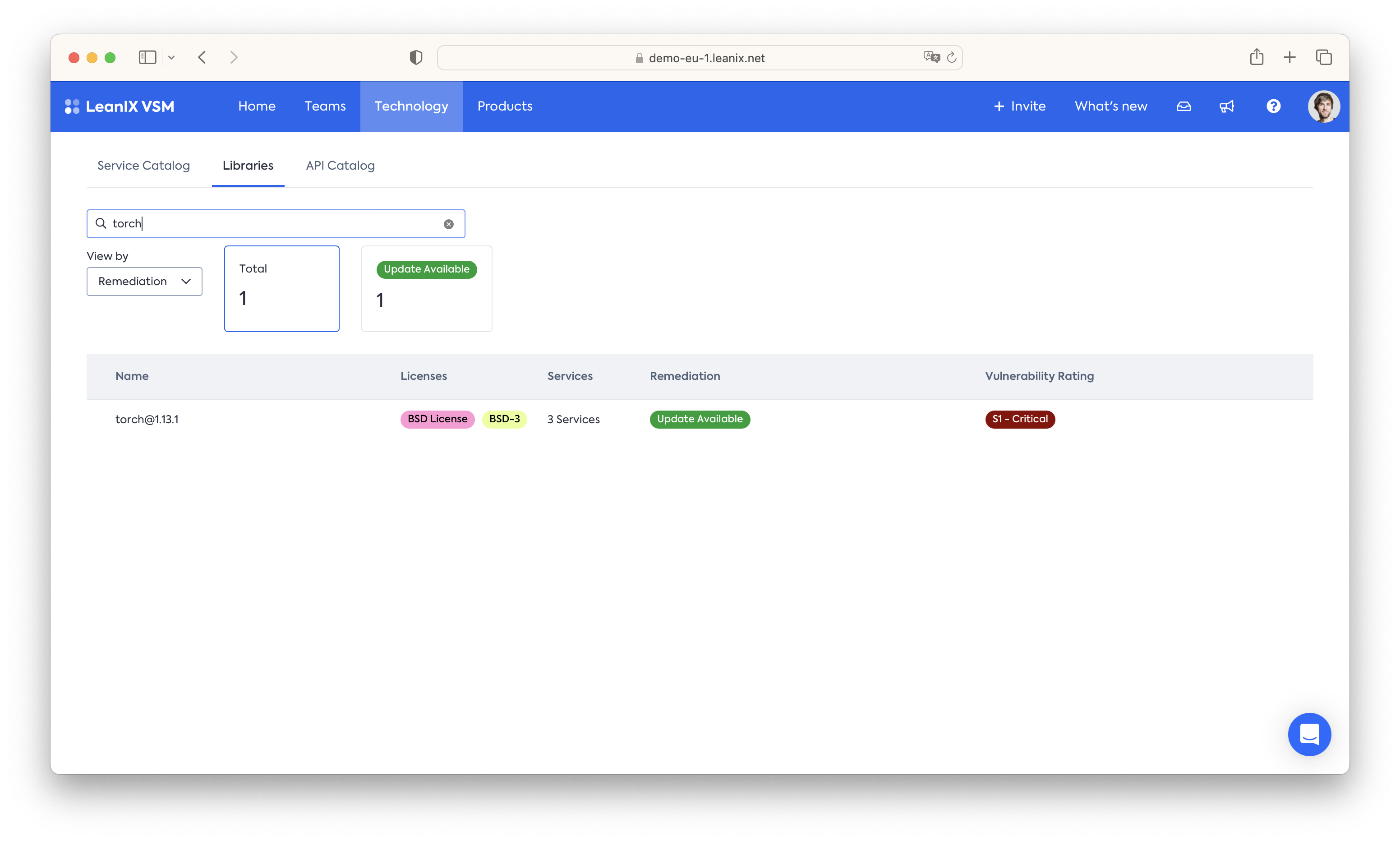Open the user profile avatar
The width and height of the screenshot is (1400, 841).
[x=1323, y=106]
